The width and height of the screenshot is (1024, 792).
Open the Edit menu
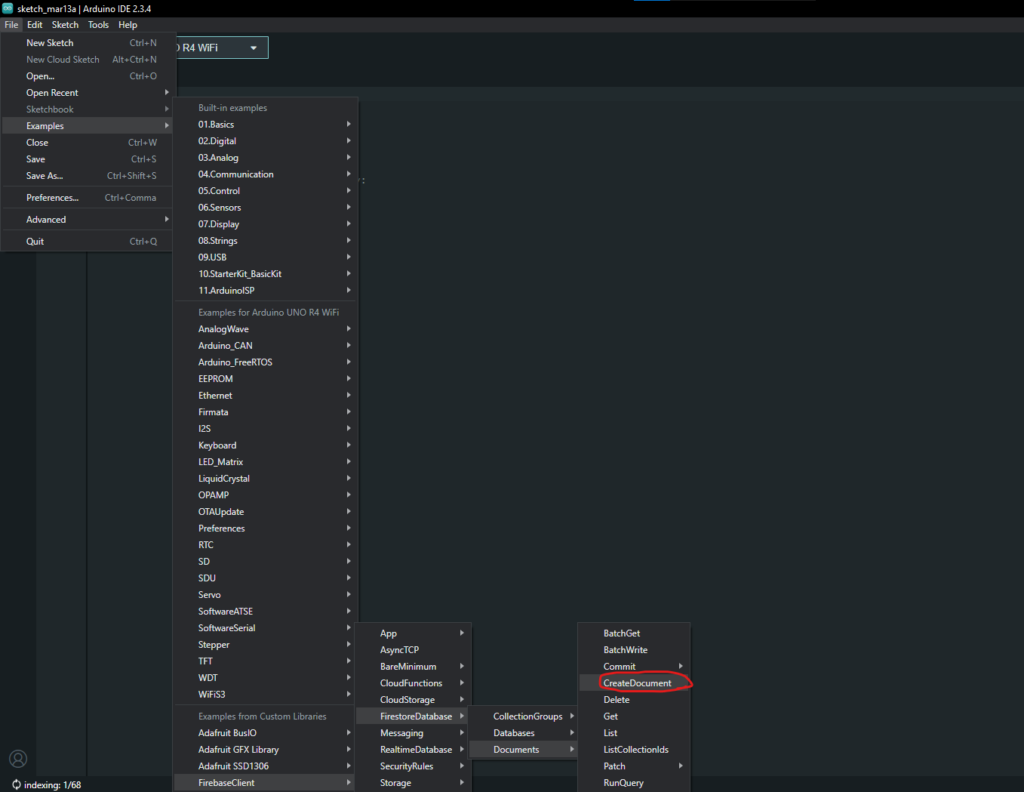point(35,25)
